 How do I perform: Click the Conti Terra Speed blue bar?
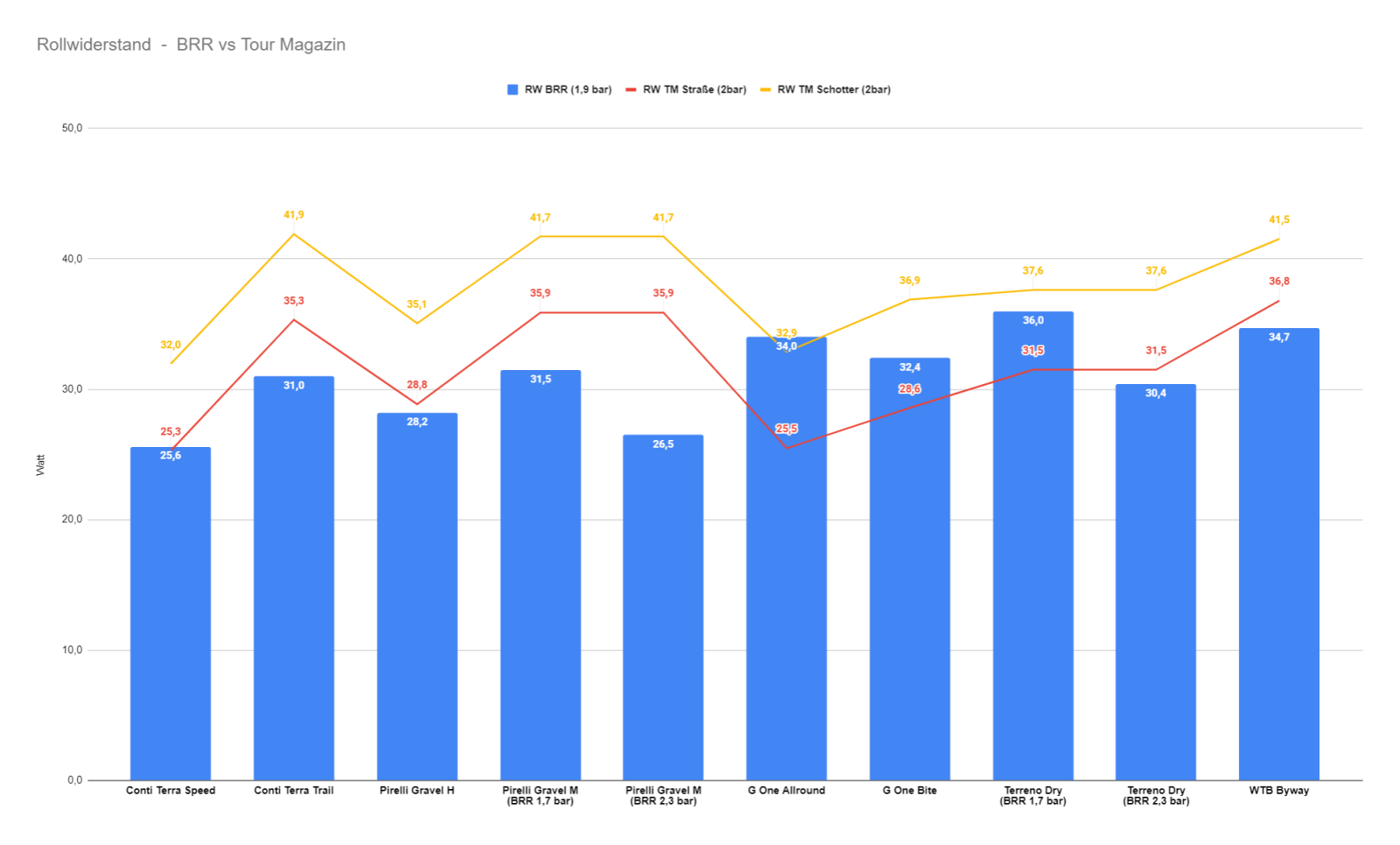click(x=171, y=612)
